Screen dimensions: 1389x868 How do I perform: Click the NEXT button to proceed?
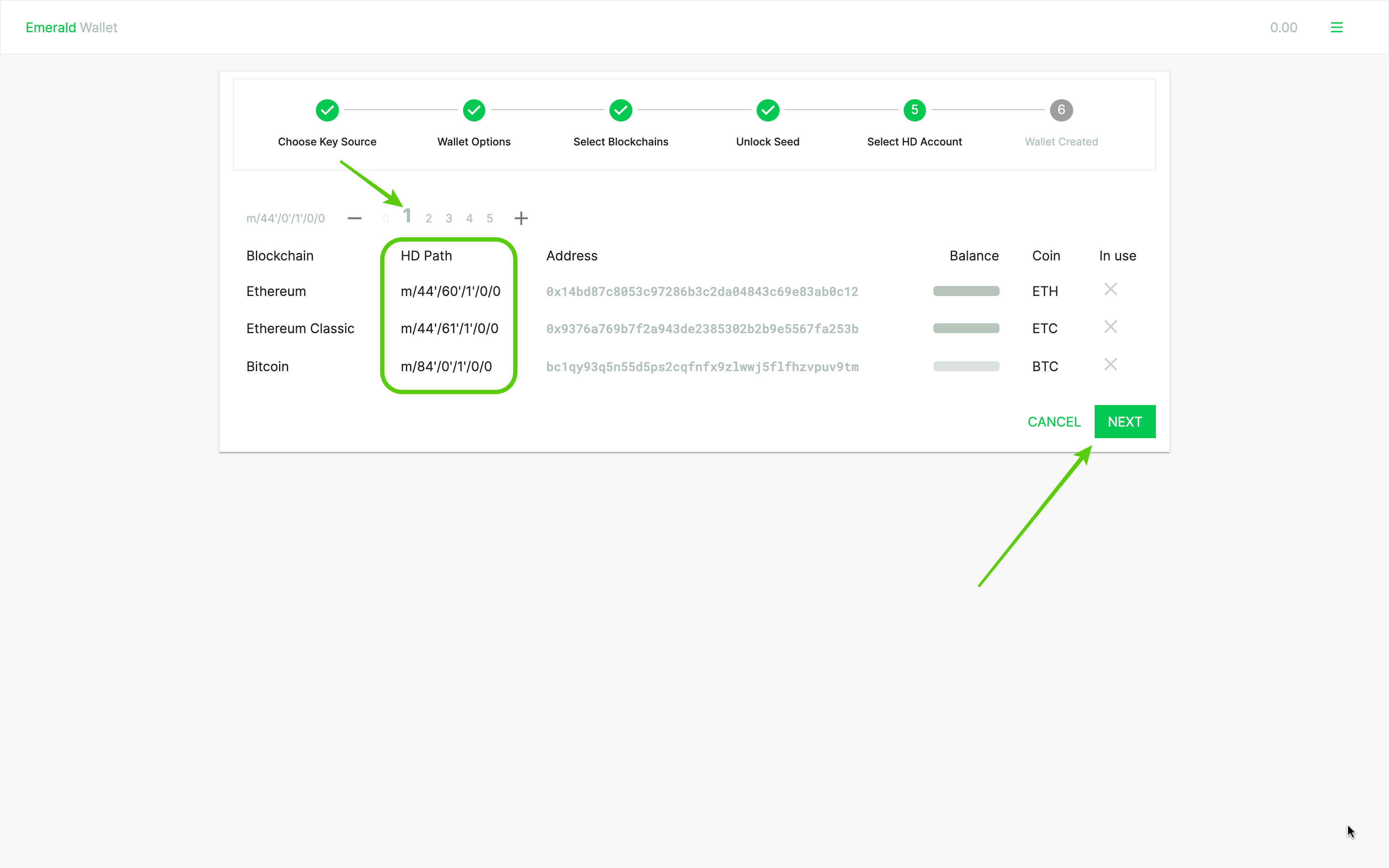tap(1124, 421)
